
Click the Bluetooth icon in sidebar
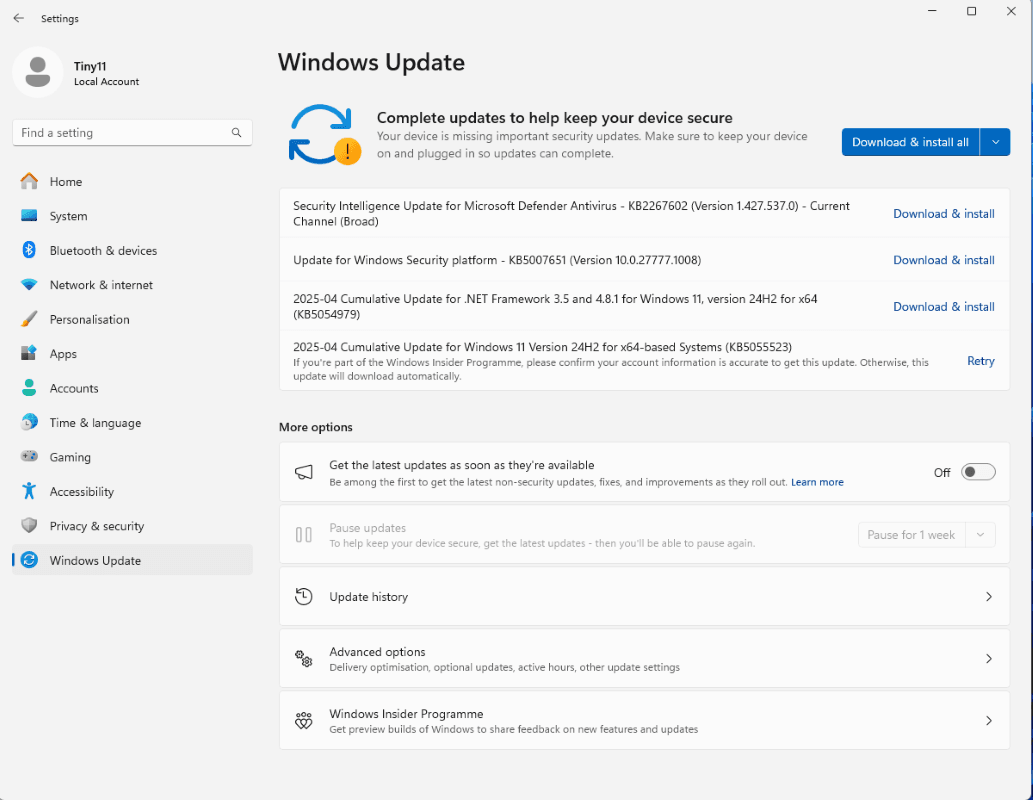(x=29, y=250)
